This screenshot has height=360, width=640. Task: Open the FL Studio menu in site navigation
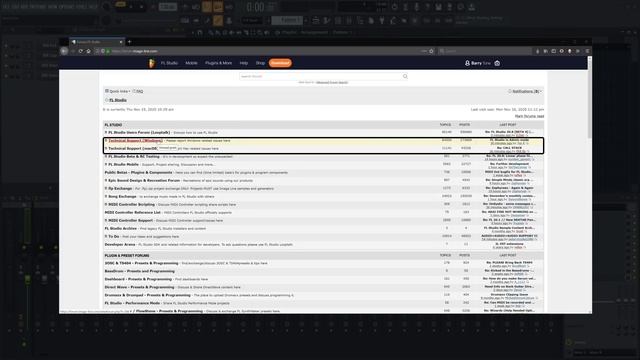pyautogui.click(x=169, y=63)
